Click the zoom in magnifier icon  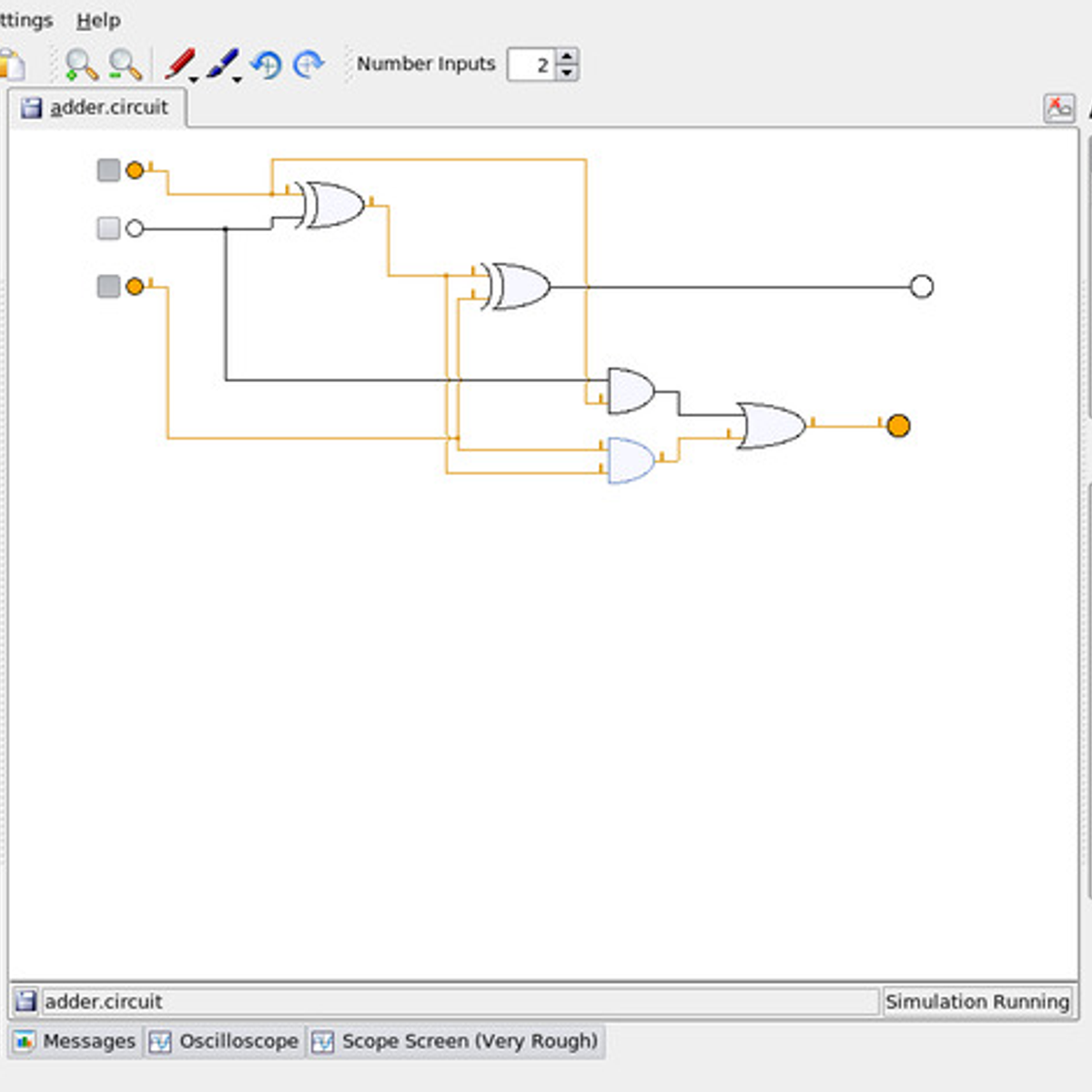coord(81,65)
